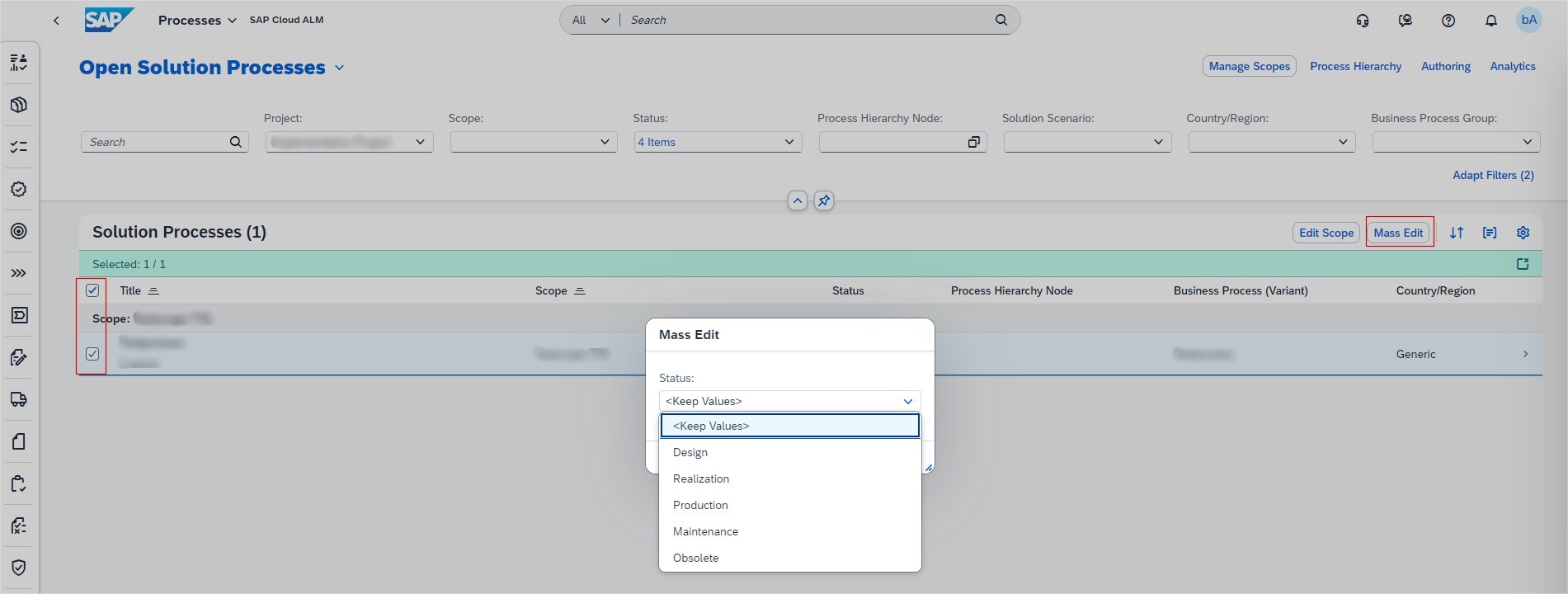Viewport: 1568px width, 594px height.
Task: Select Realization from status list
Action: coord(700,478)
